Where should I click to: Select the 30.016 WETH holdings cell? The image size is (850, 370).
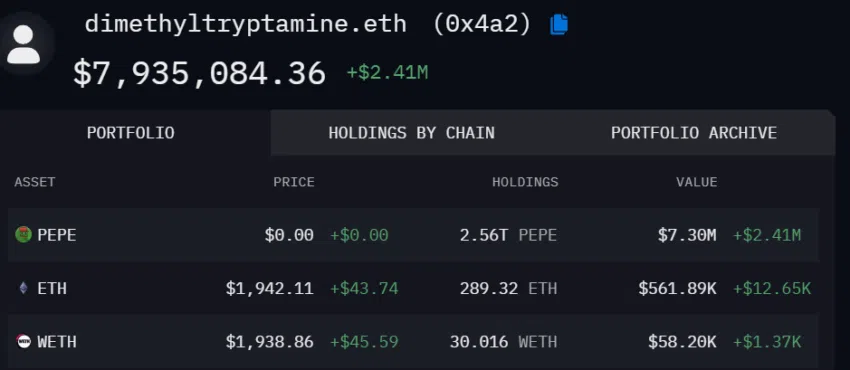coord(504,342)
